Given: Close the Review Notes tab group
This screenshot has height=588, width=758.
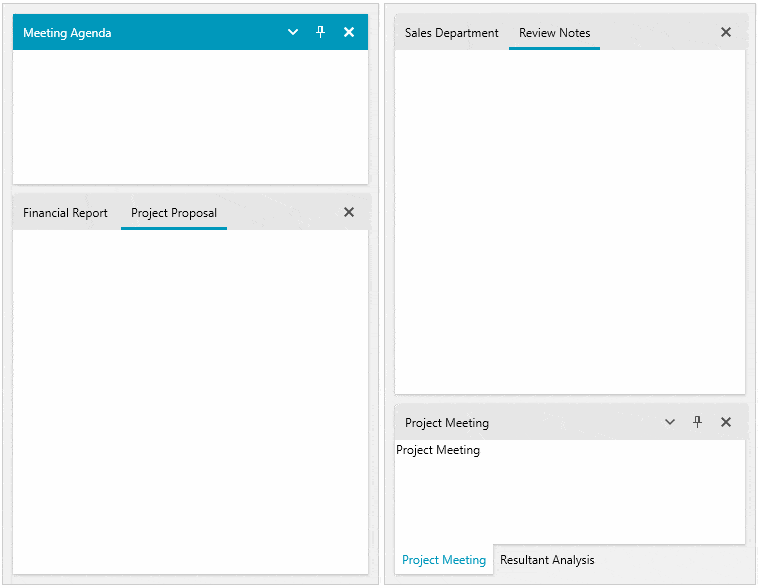Looking at the screenshot, I should click(x=726, y=32).
